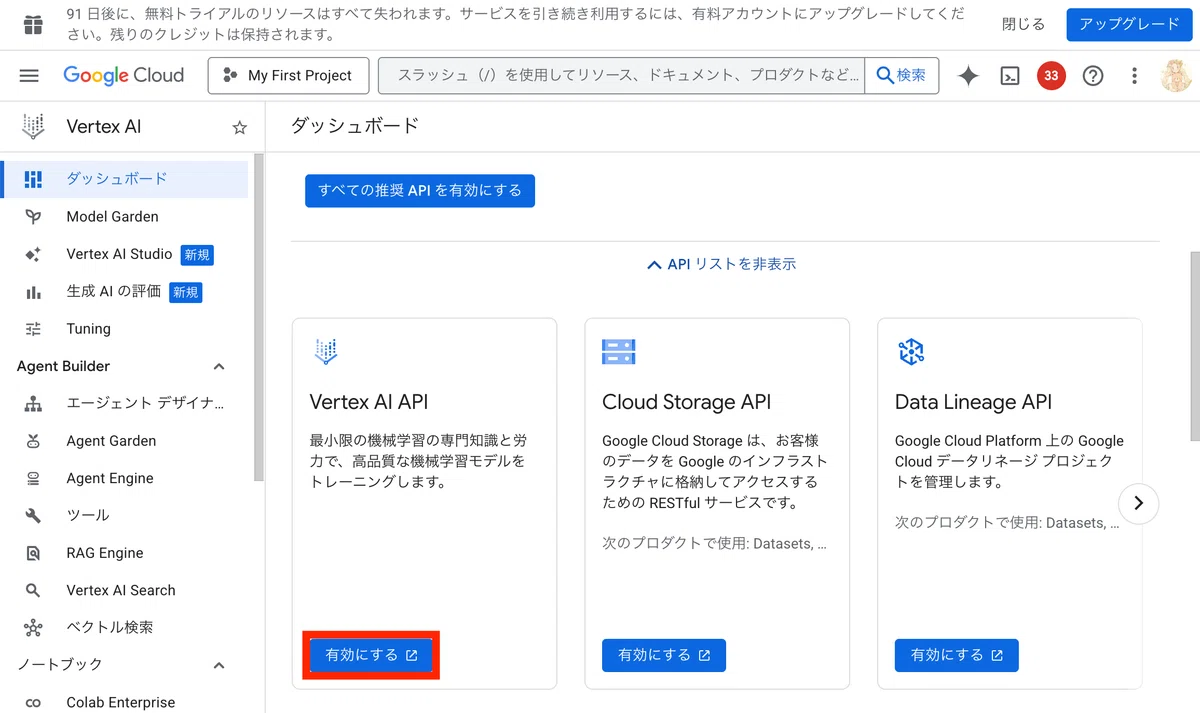Open Gemini AI assistant sparkle icon

(x=968, y=75)
